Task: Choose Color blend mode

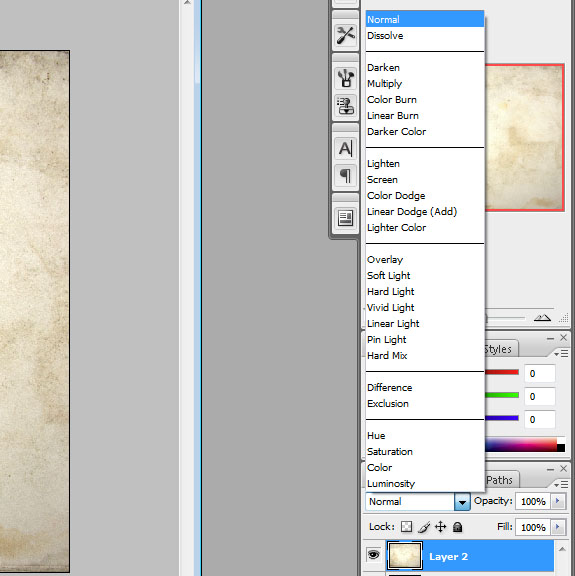Action: [x=425, y=467]
